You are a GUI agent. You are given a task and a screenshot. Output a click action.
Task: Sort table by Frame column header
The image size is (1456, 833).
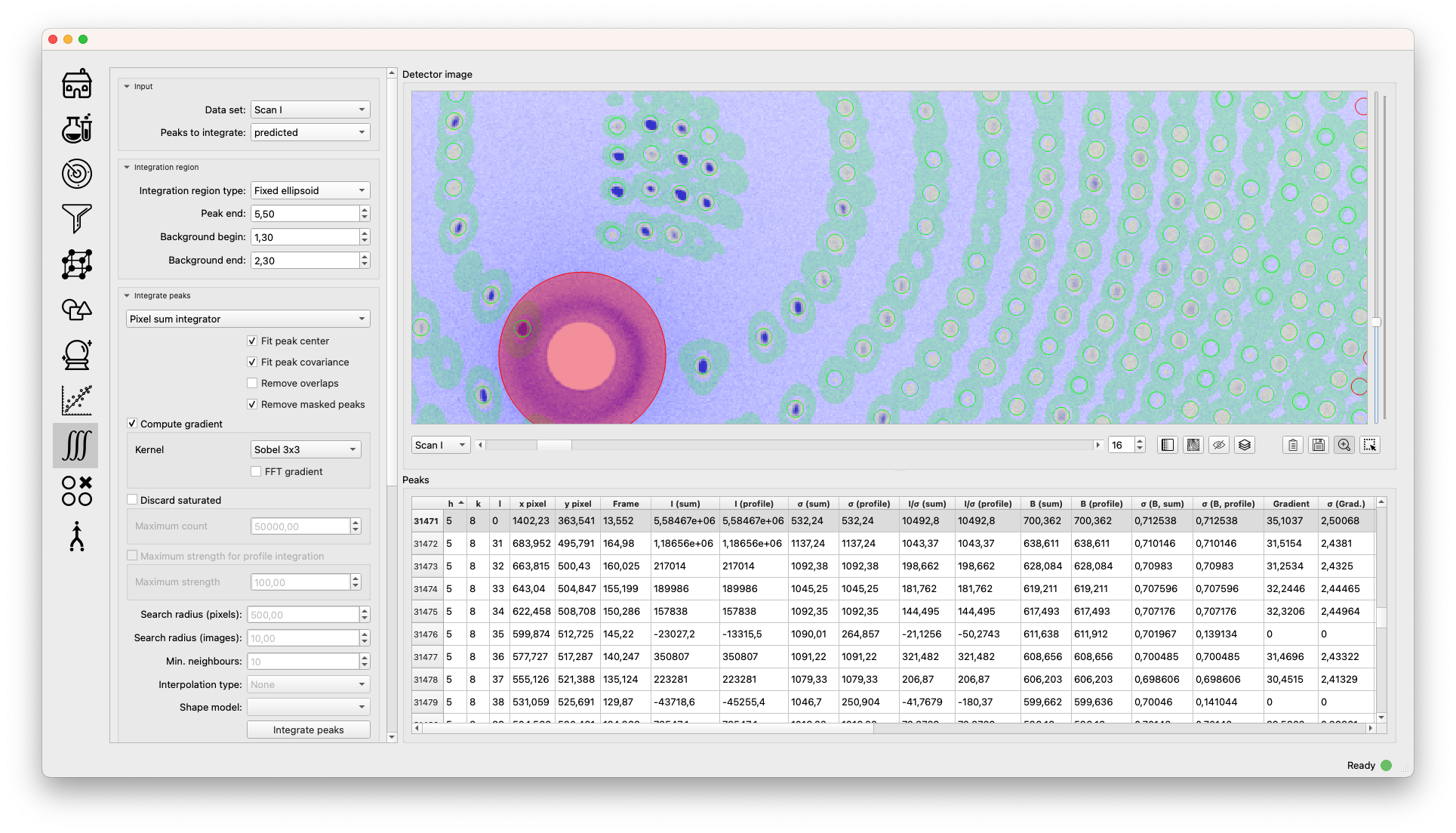(x=625, y=504)
